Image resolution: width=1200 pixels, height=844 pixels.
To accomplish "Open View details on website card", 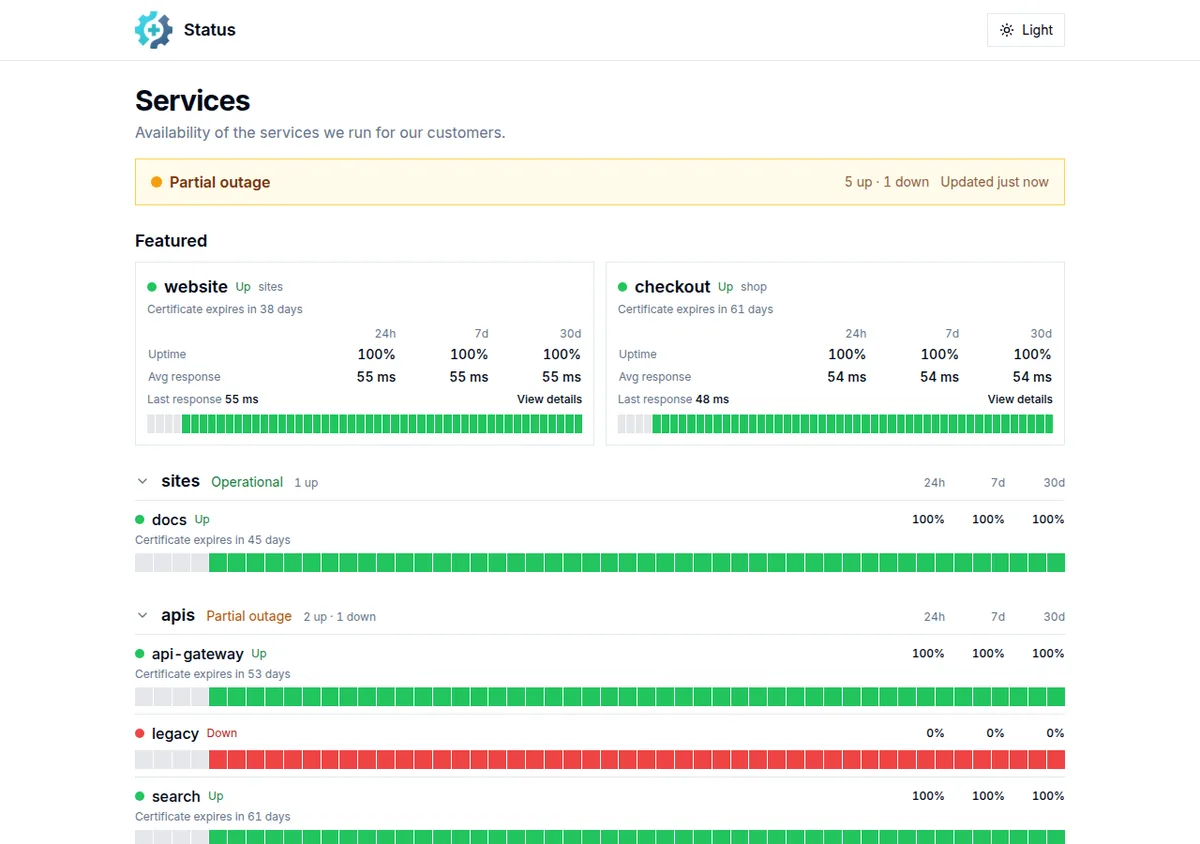I will tap(549, 399).
